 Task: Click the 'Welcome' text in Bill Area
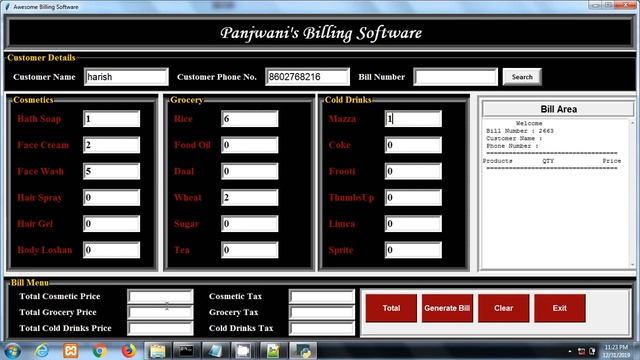tap(529, 123)
